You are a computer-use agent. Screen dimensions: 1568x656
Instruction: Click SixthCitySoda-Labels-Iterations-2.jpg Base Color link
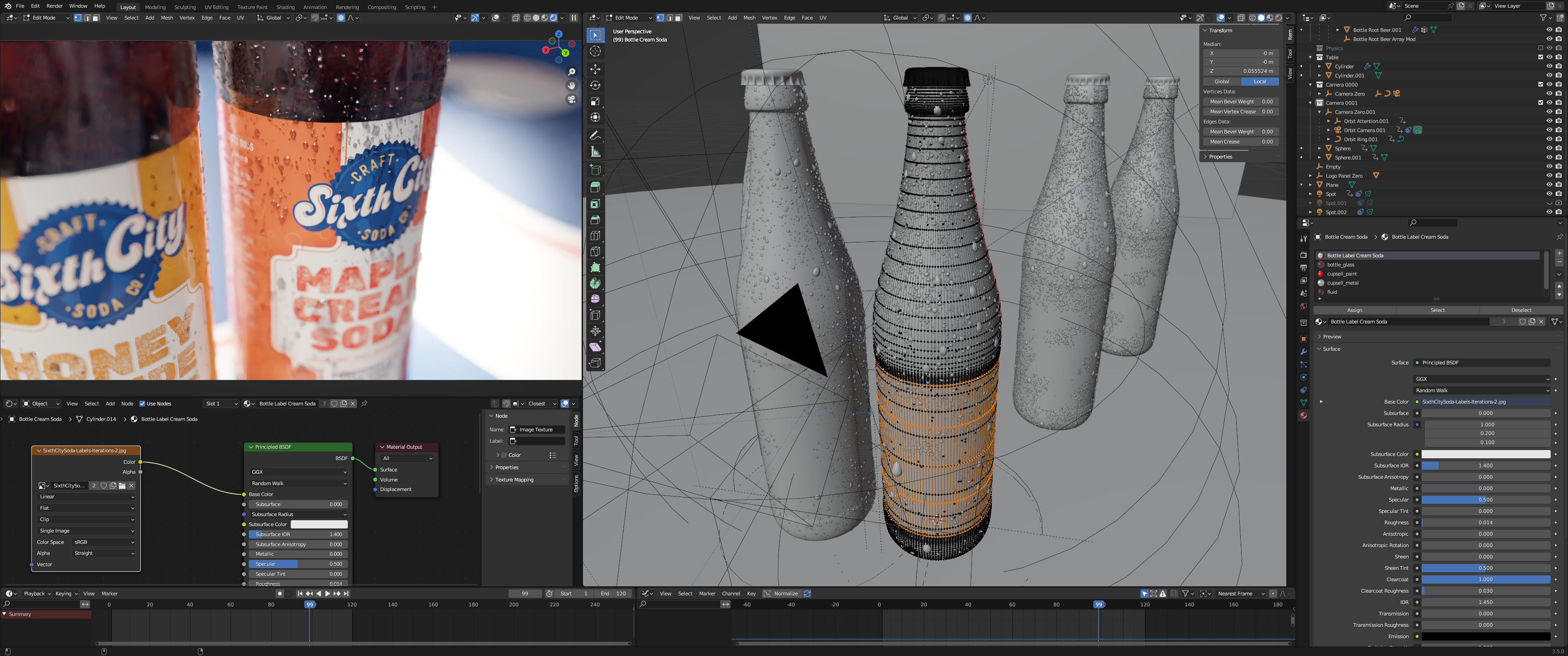1485,402
